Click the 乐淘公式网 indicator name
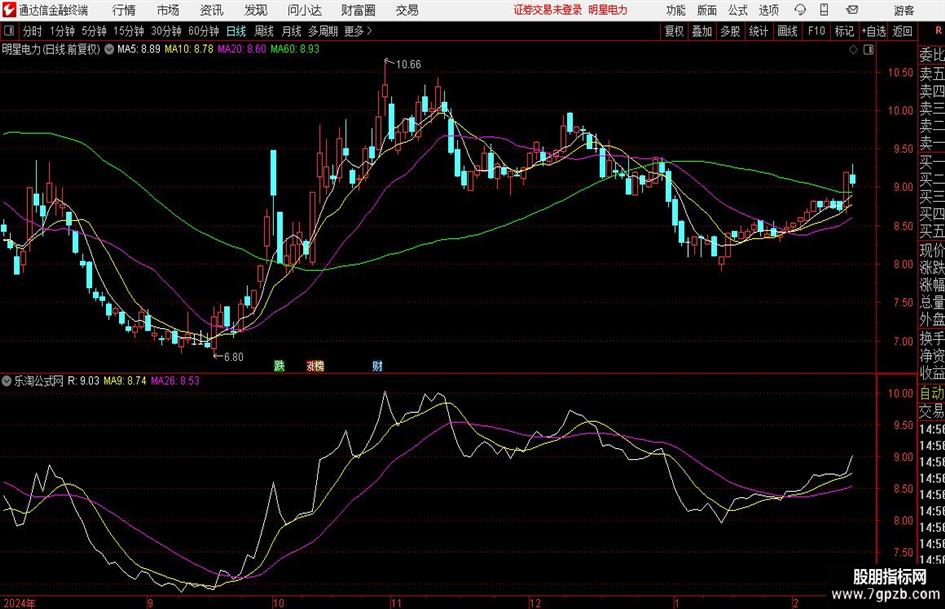The image size is (945, 609). tap(39, 380)
